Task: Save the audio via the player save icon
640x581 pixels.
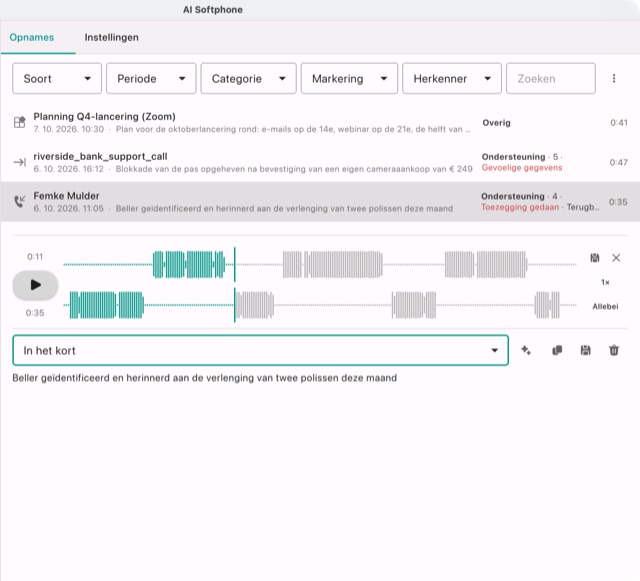Action: point(595,258)
